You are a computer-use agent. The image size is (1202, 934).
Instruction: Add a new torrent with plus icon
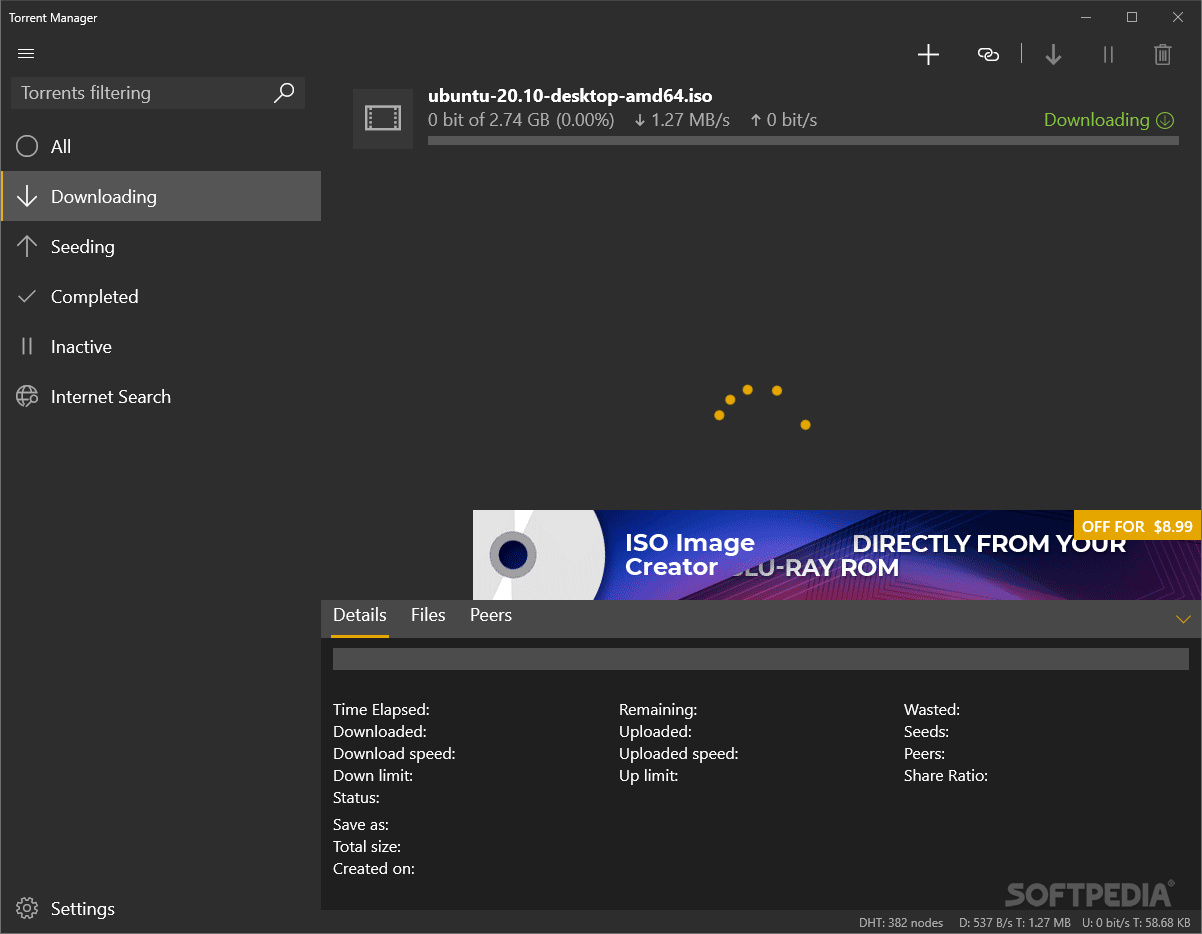(x=929, y=55)
